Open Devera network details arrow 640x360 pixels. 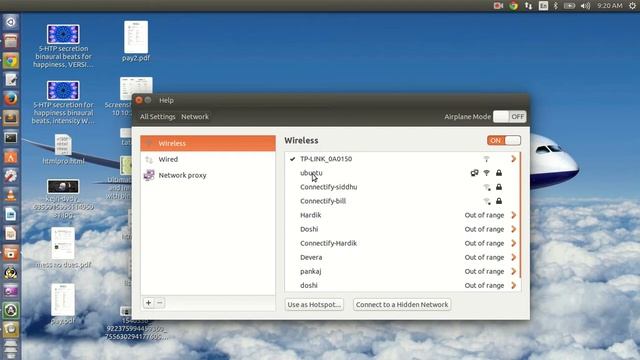(513, 257)
